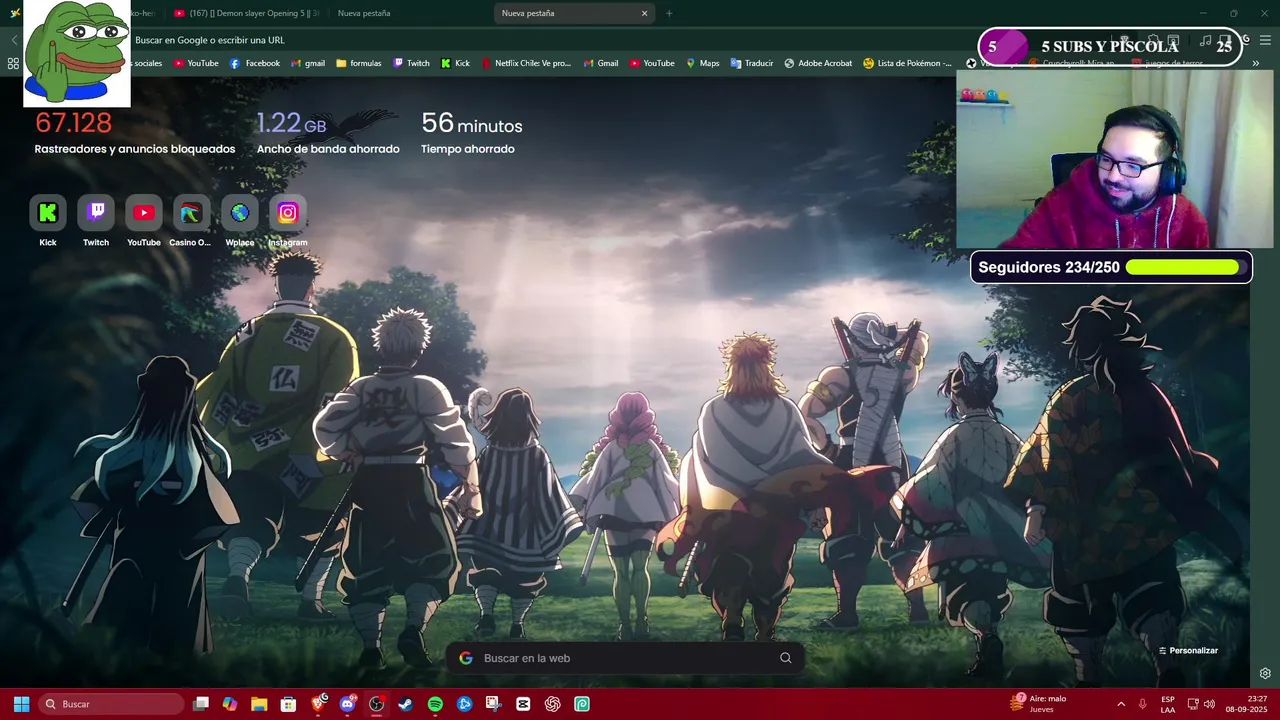
Task: Open Adobe Acrobat bookmark
Action: click(818, 63)
